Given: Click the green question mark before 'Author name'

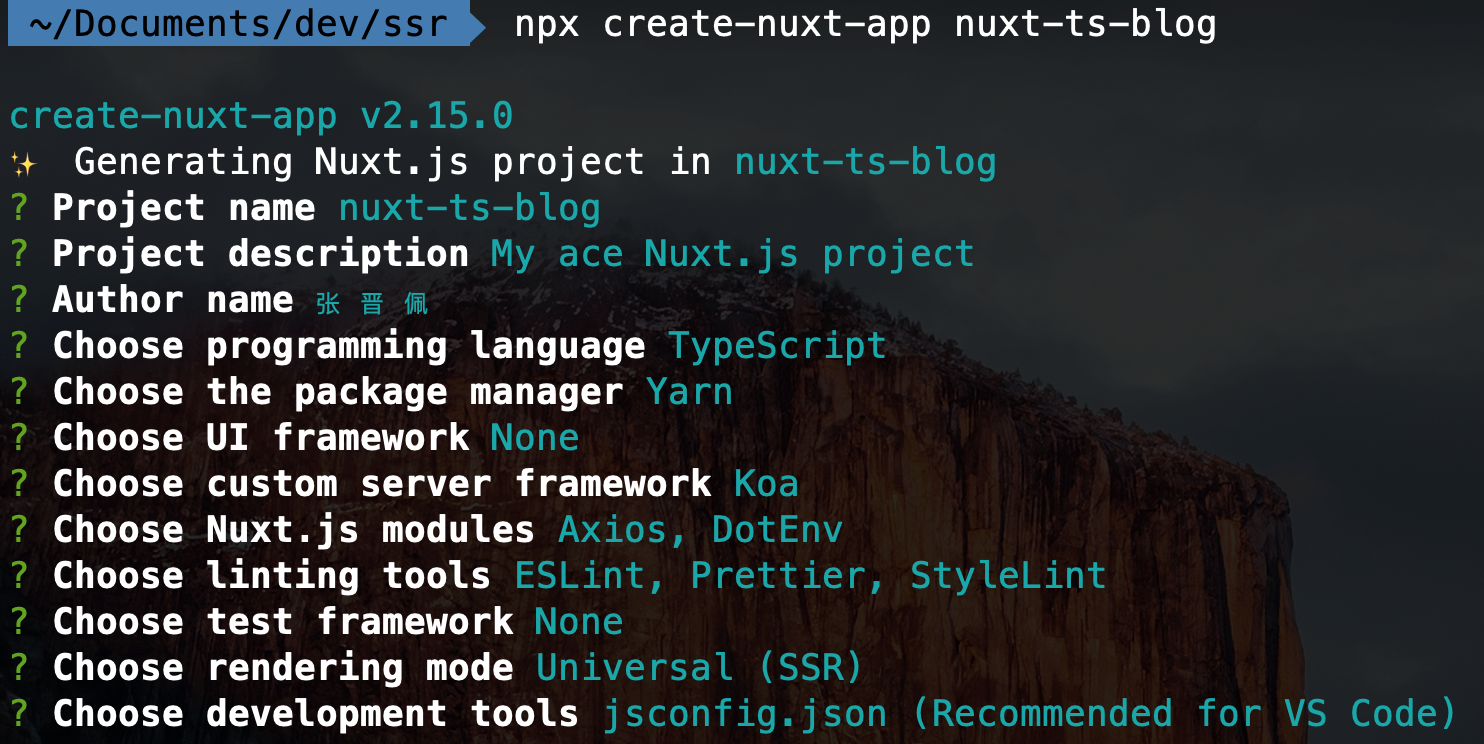Looking at the screenshot, I should (20, 300).
